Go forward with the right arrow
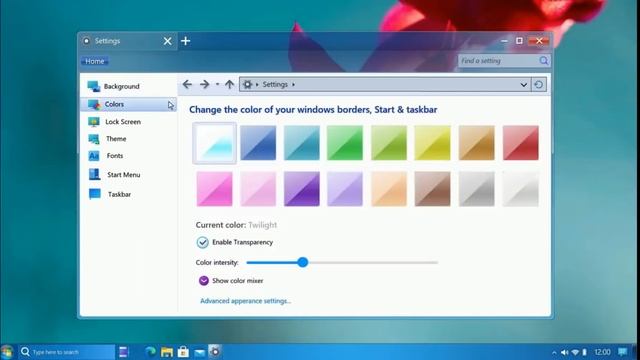Viewport: 640px width, 360px height. click(x=204, y=84)
